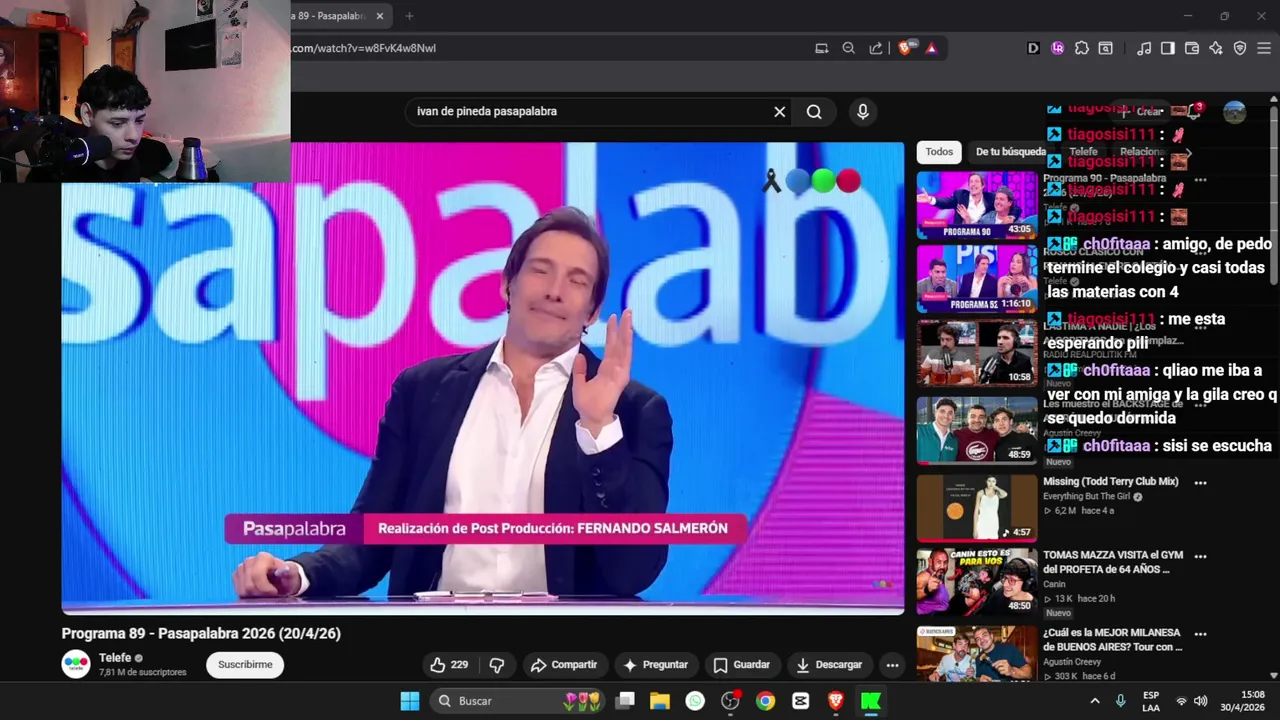Open more options for TOMAS MAZZA video
This screenshot has width=1280, height=720.
1200,556
